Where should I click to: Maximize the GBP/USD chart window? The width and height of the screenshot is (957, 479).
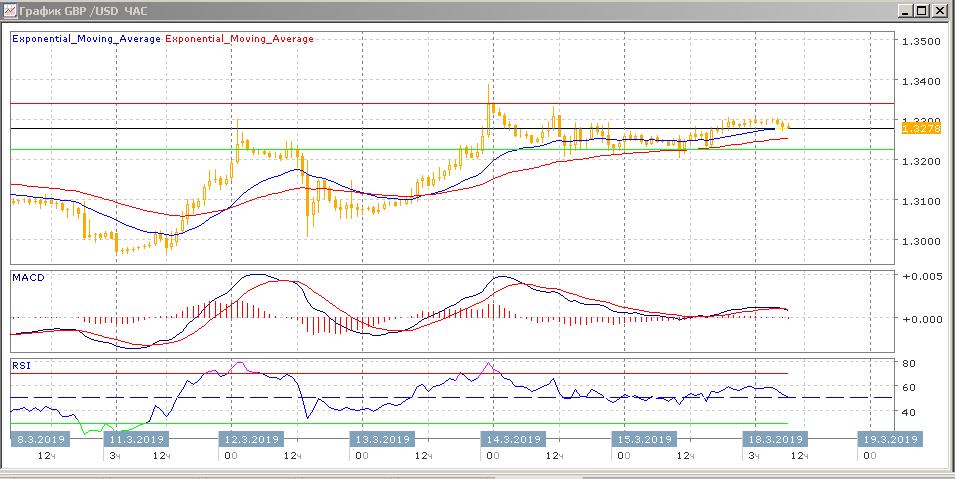[x=922, y=10]
